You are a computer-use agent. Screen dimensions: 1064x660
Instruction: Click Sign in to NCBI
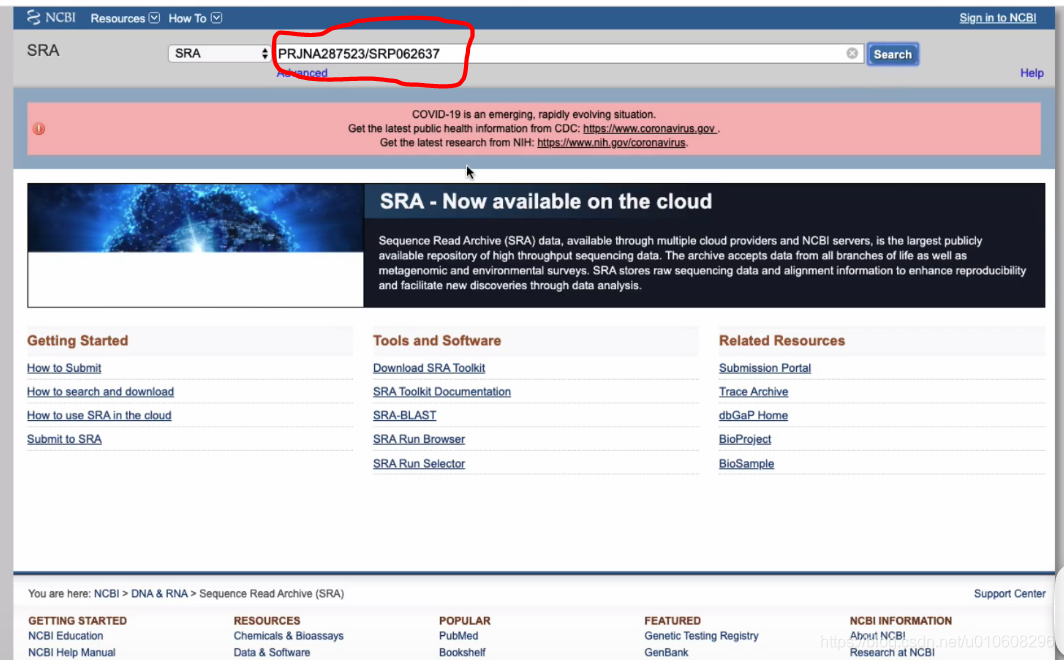pyautogui.click(x=997, y=18)
